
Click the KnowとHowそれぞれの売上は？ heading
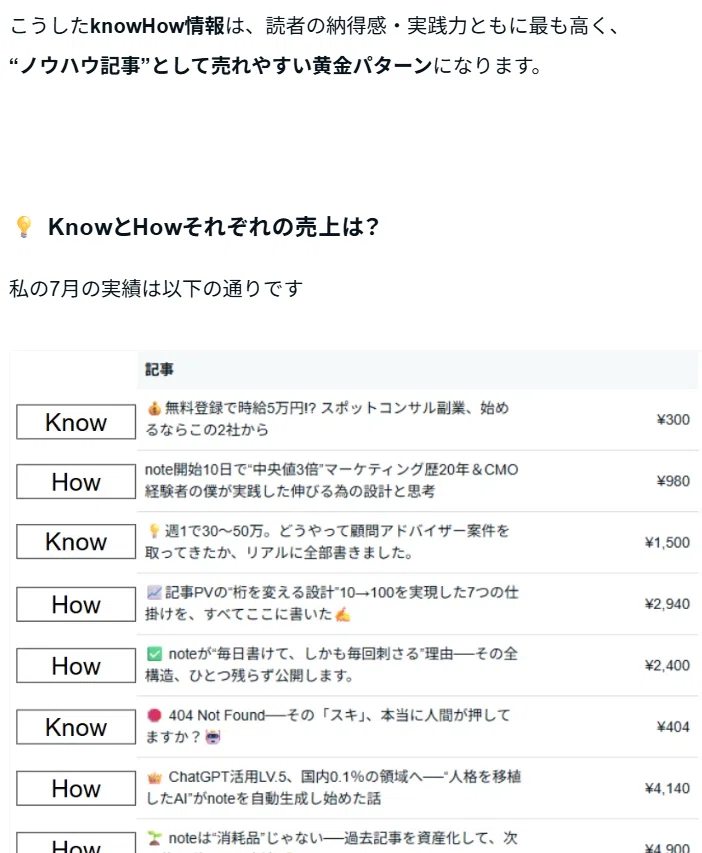click(213, 227)
